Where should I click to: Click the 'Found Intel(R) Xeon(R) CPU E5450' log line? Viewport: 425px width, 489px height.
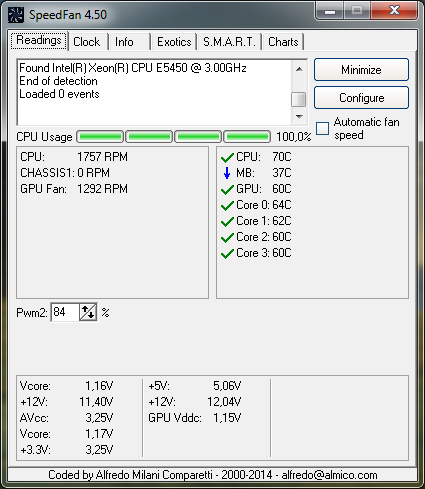click(x=133, y=68)
